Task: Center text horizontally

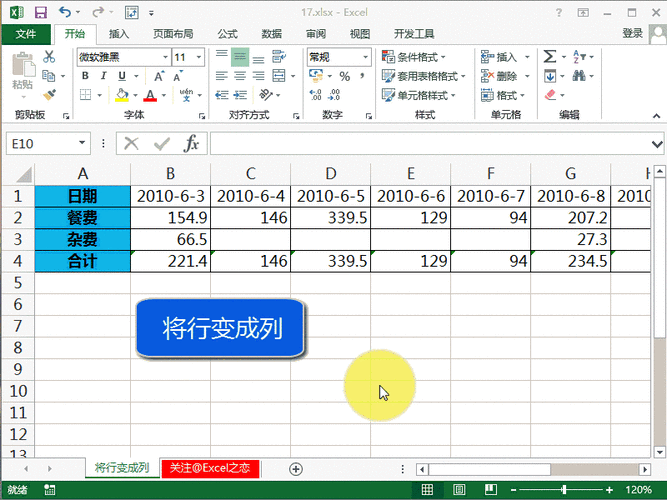Action: pos(240,76)
